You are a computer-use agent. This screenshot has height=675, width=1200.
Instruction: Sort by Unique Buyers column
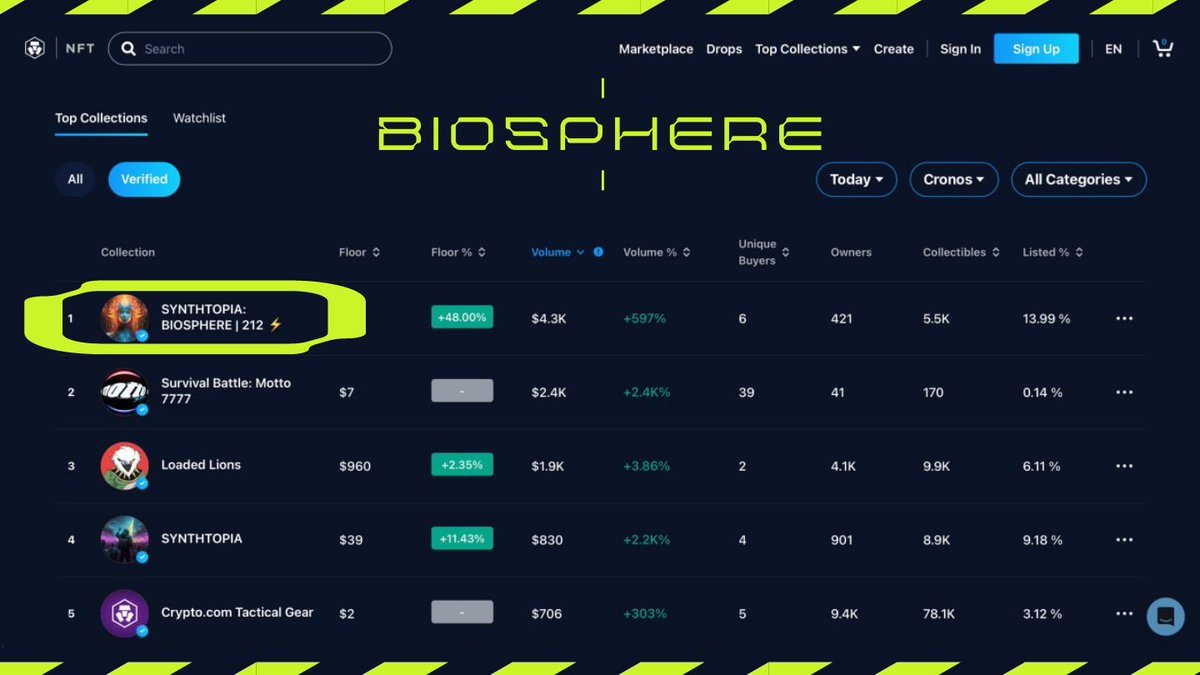(x=764, y=252)
